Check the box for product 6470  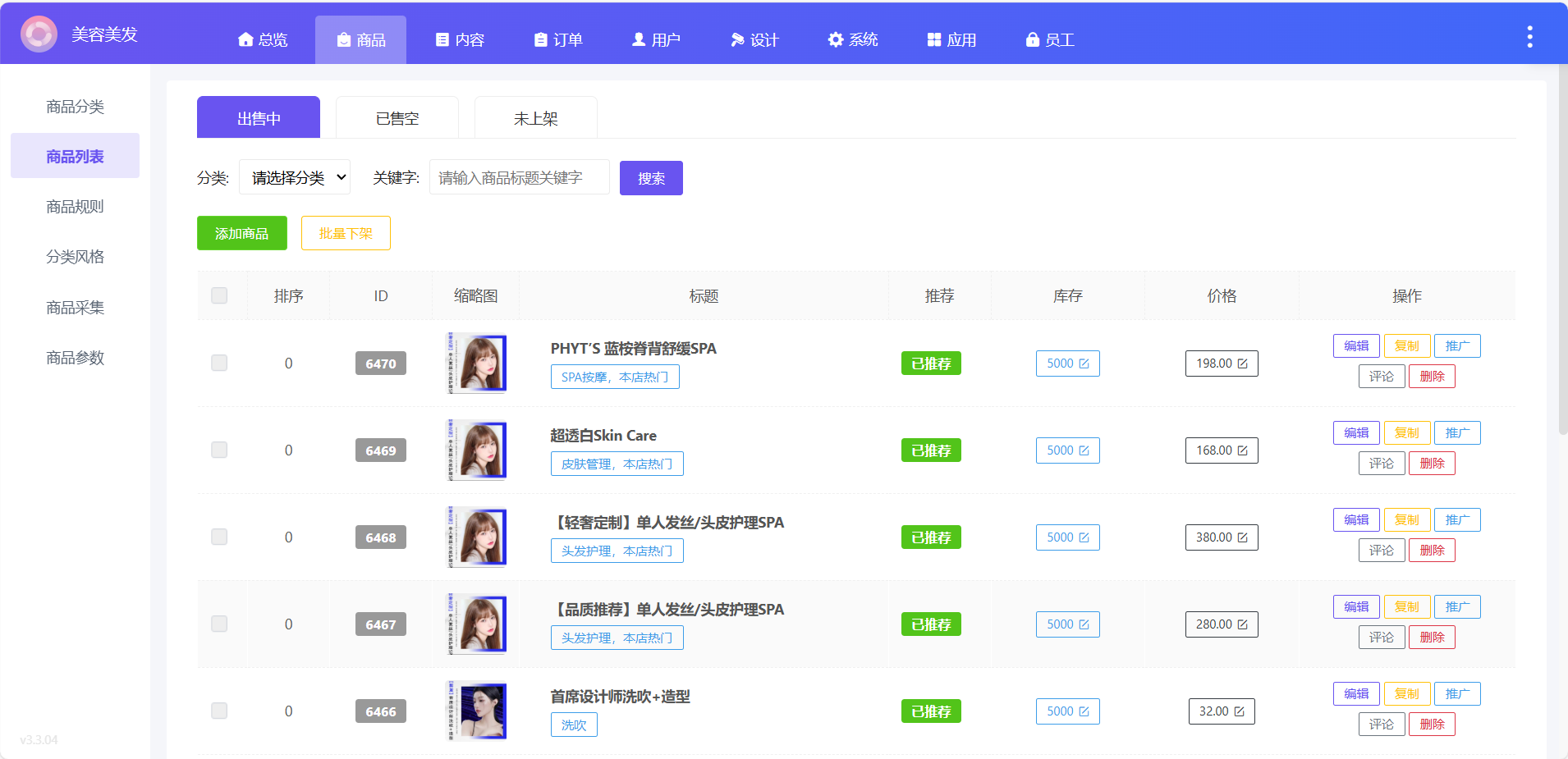pos(219,363)
